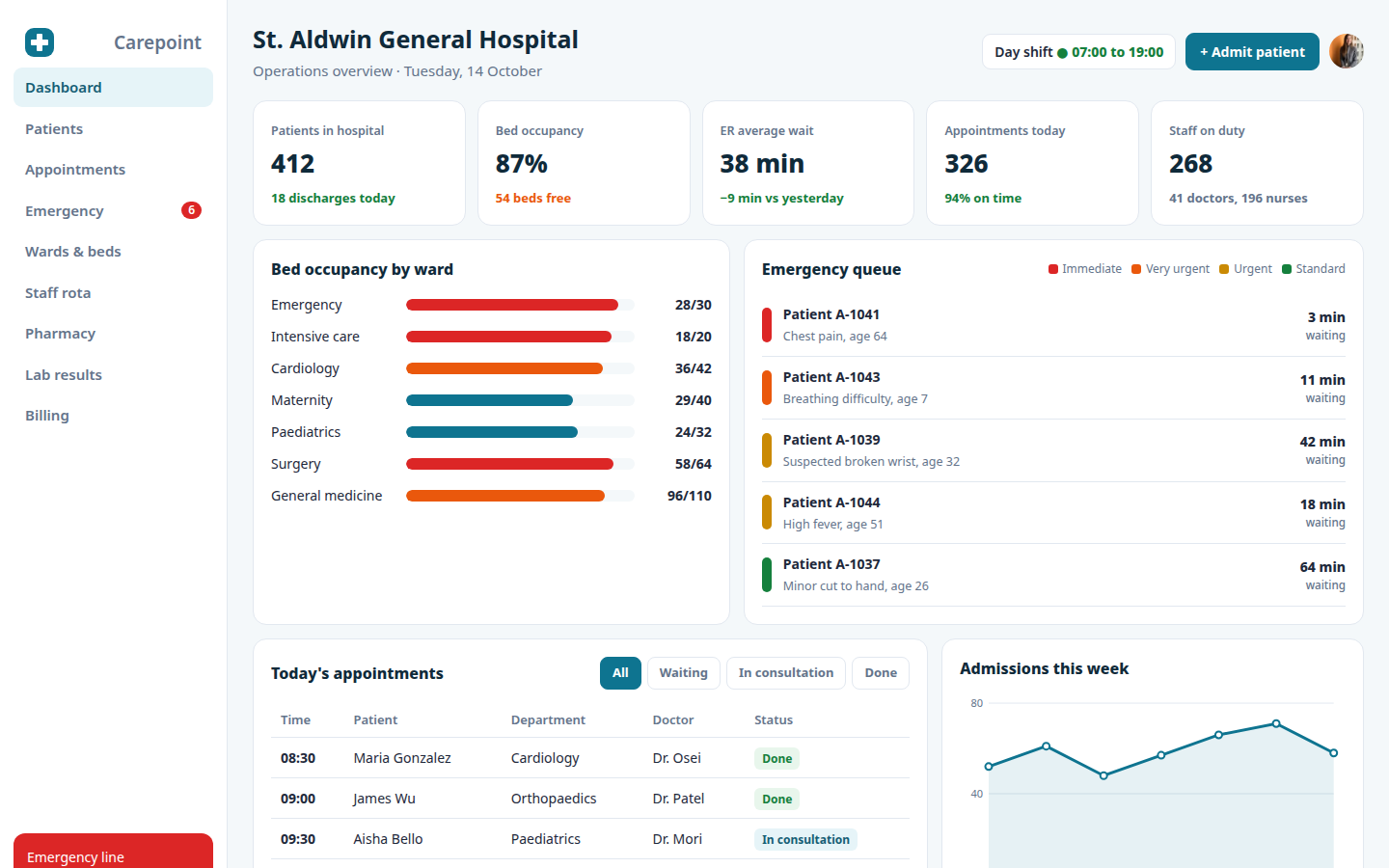Viewport: 1389px width, 868px height.
Task: Click the Staff on duty 268 card
Action: 1257,163
